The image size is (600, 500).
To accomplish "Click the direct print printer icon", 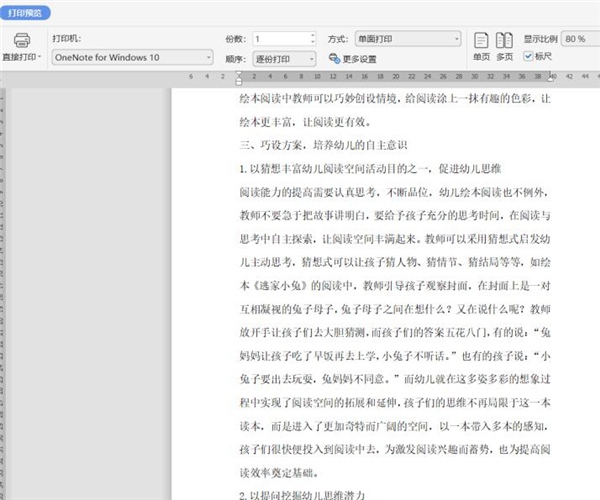I will point(22,40).
